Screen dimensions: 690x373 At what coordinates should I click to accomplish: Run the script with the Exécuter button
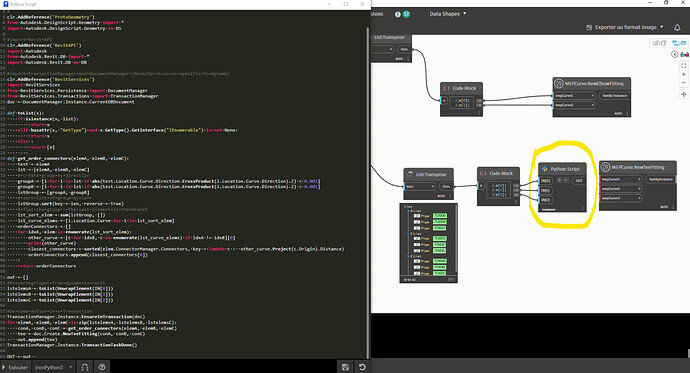[15, 367]
